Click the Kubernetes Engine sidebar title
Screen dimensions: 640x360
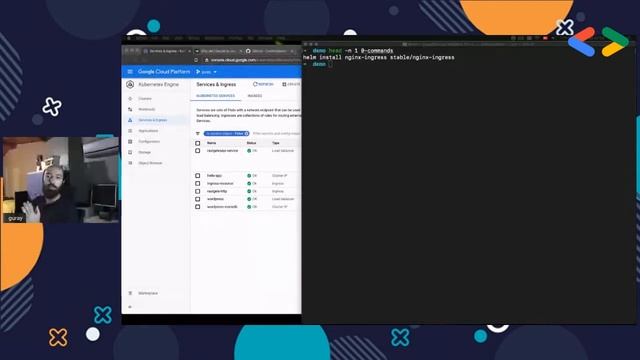click(x=158, y=84)
